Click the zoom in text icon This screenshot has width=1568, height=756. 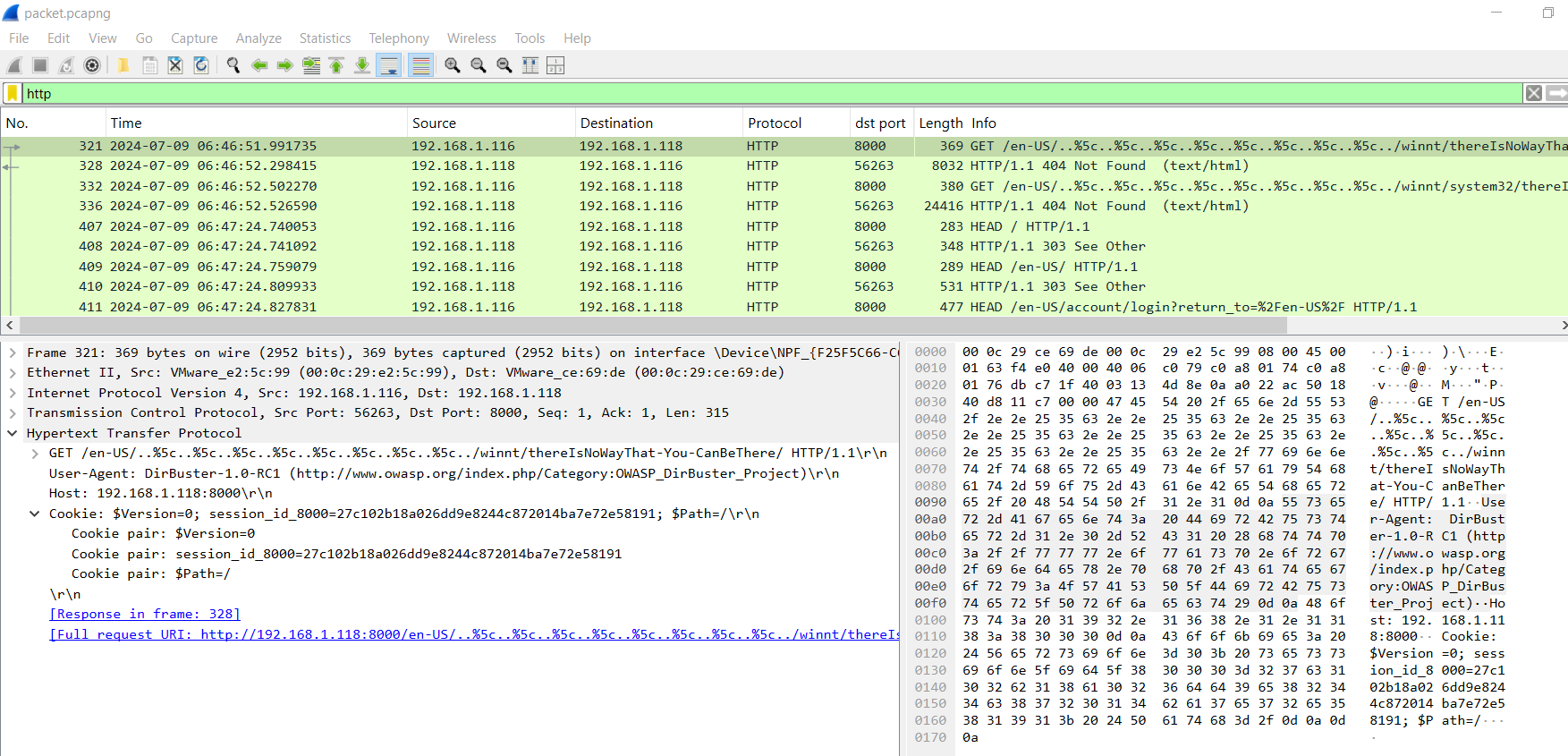click(x=453, y=65)
